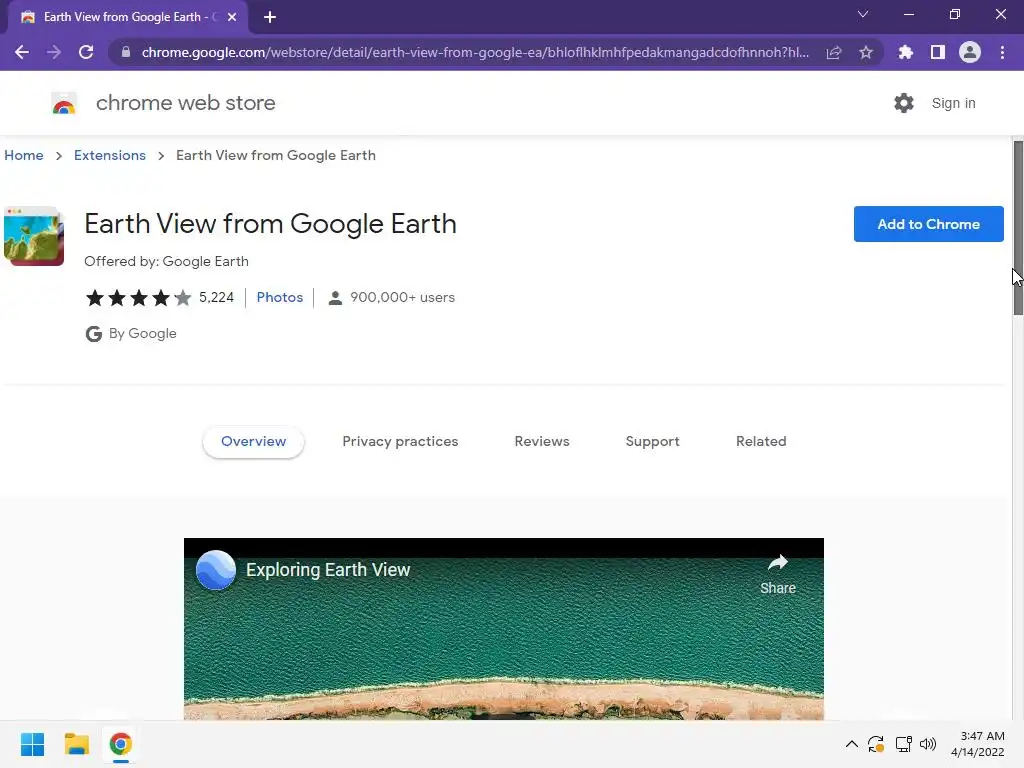Open the clock showing 3:47 AM
Image resolution: width=1024 pixels, height=768 pixels.
pos(978,744)
